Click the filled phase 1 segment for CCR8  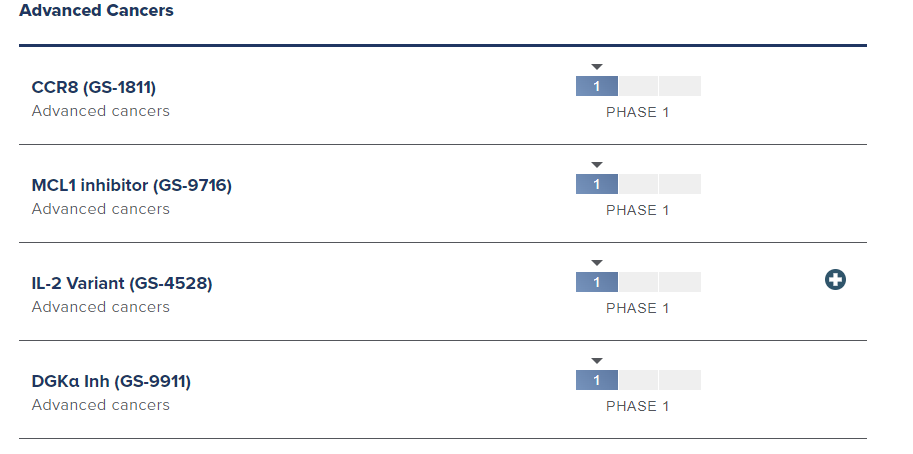[x=597, y=86]
